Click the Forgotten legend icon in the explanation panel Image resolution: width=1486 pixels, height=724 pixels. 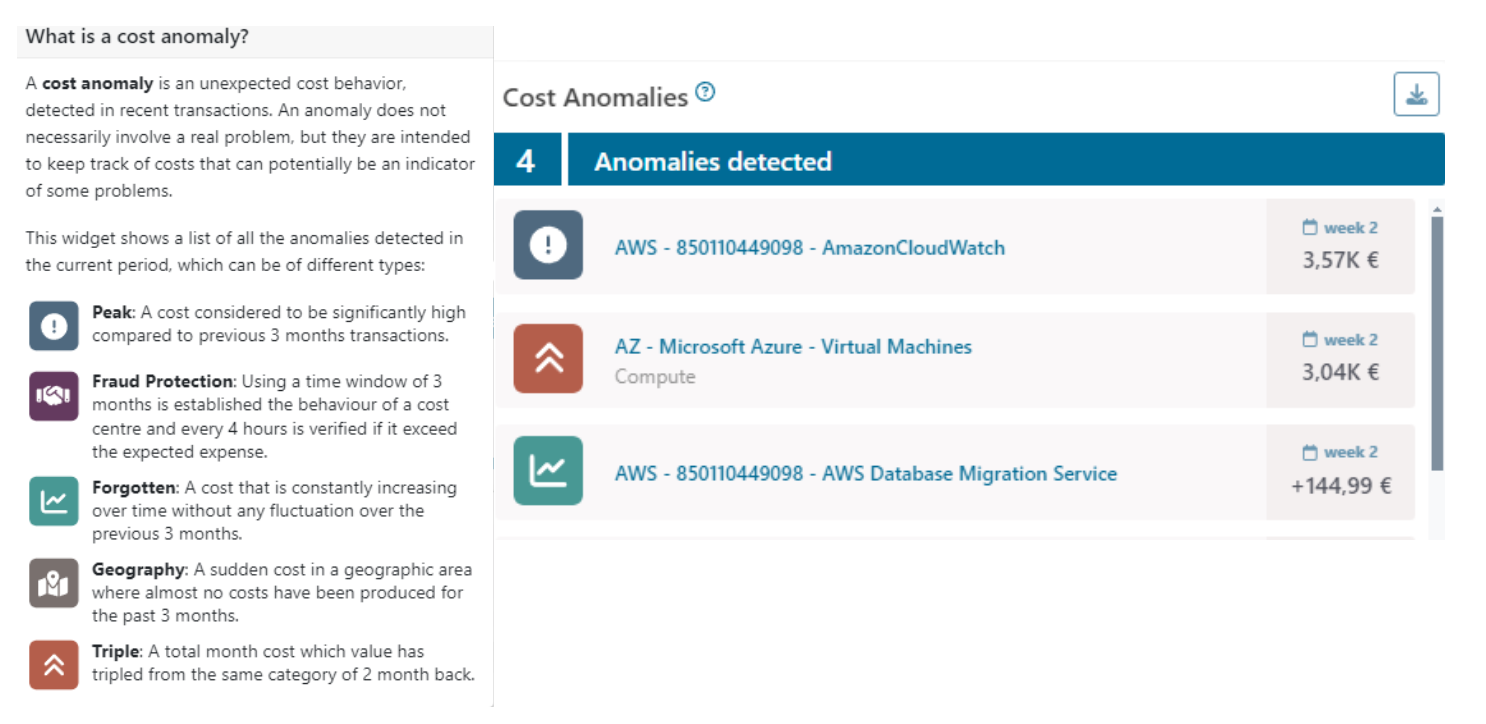point(54,501)
